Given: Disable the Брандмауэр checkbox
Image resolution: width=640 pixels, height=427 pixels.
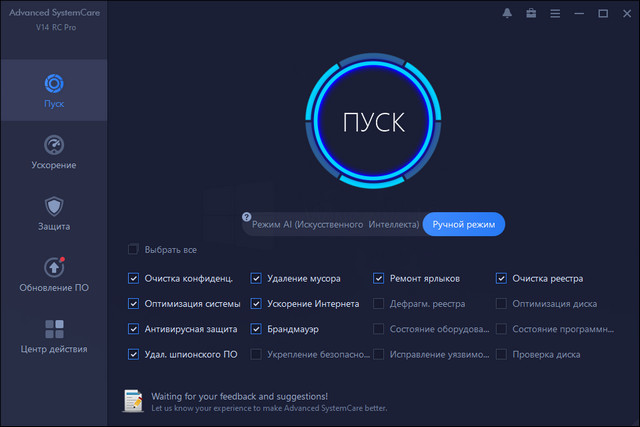Looking at the screenshot, I should pos(257,328).
